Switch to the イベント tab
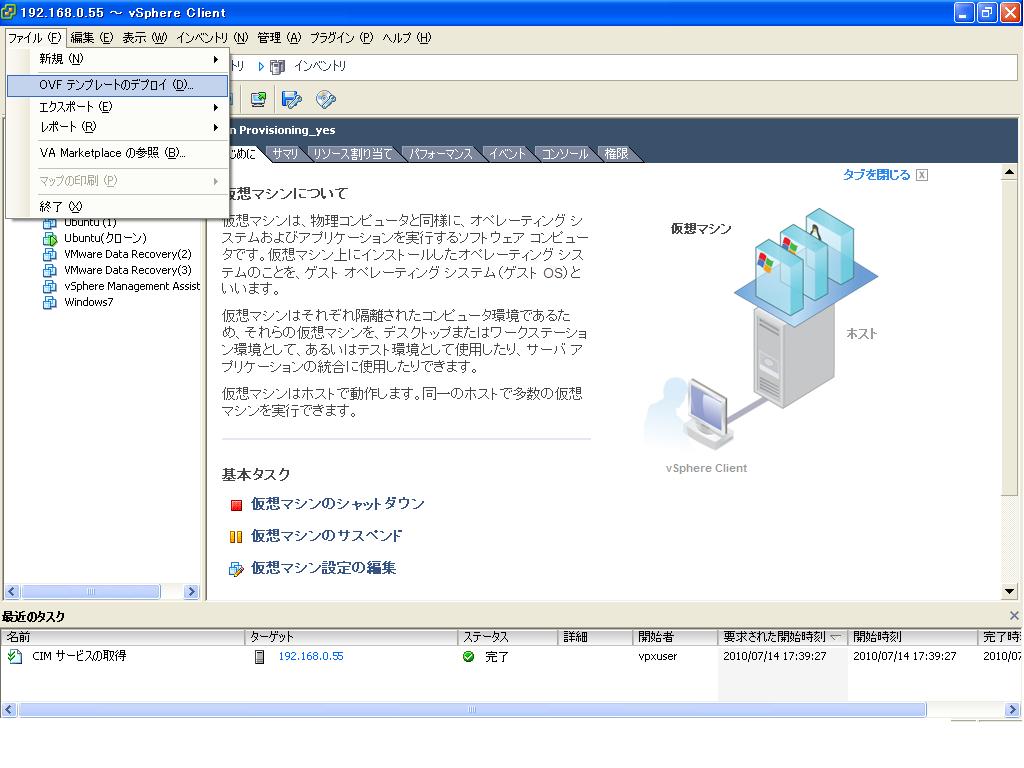This screenshot has height=768, width=1024. pos(507,154)
